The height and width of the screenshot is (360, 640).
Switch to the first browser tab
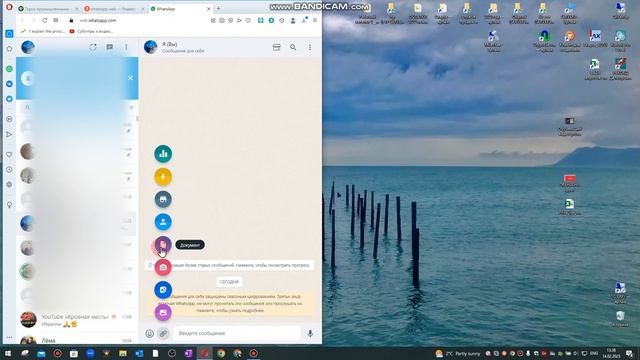[47, 9]
